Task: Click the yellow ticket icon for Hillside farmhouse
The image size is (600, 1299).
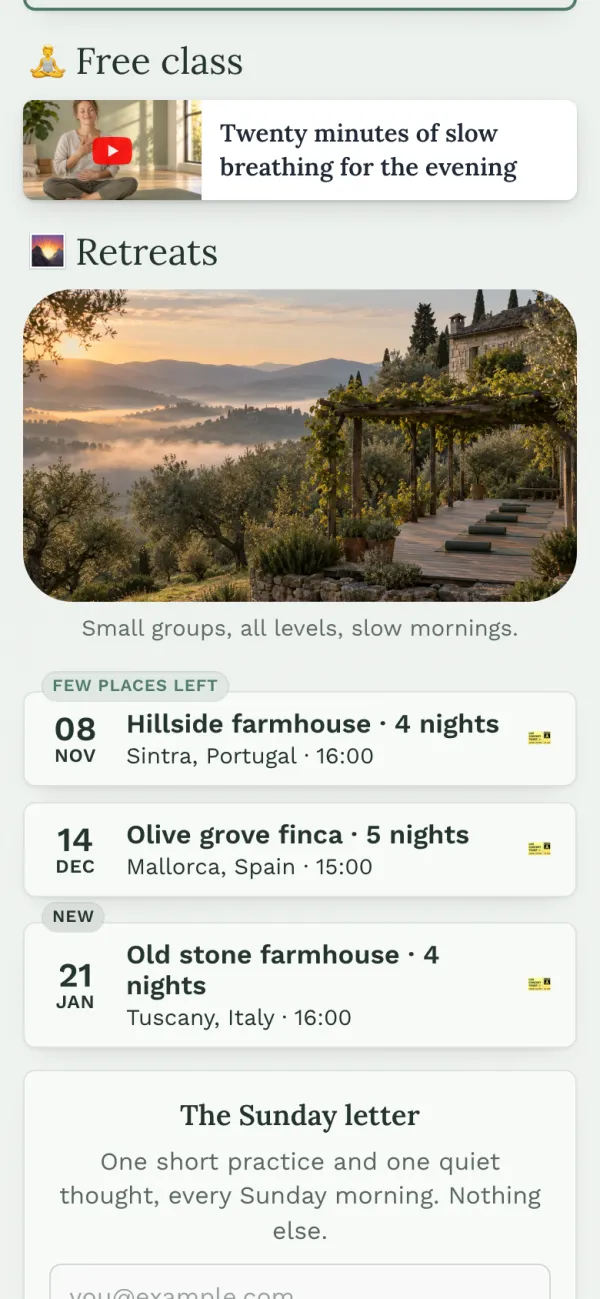Action: (539, 738)
